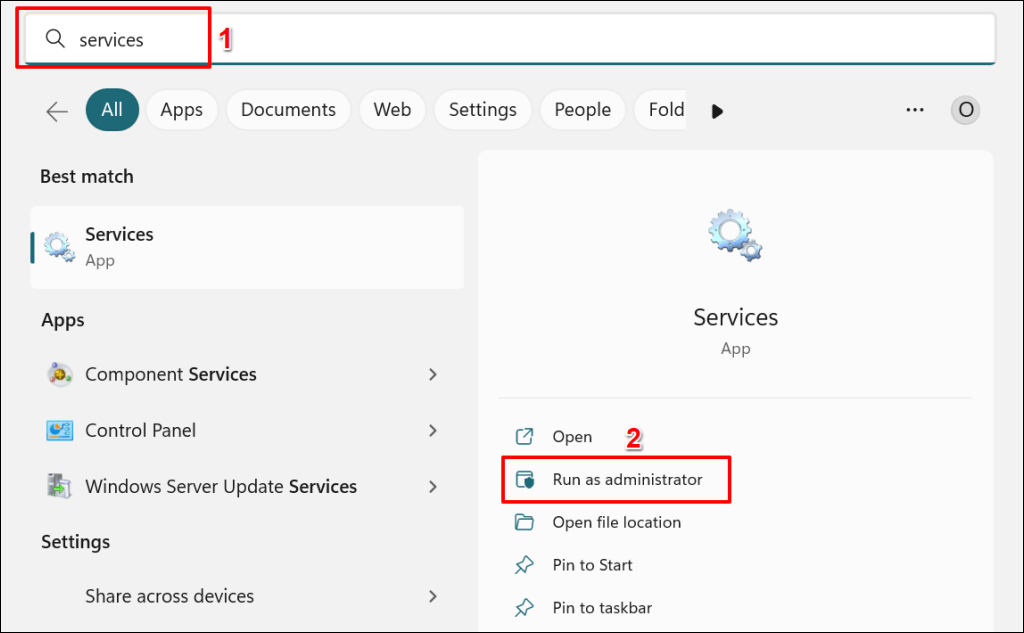Click the Services title in preview pane
This screenshot has width=1024, height=633.
[735, 317]
